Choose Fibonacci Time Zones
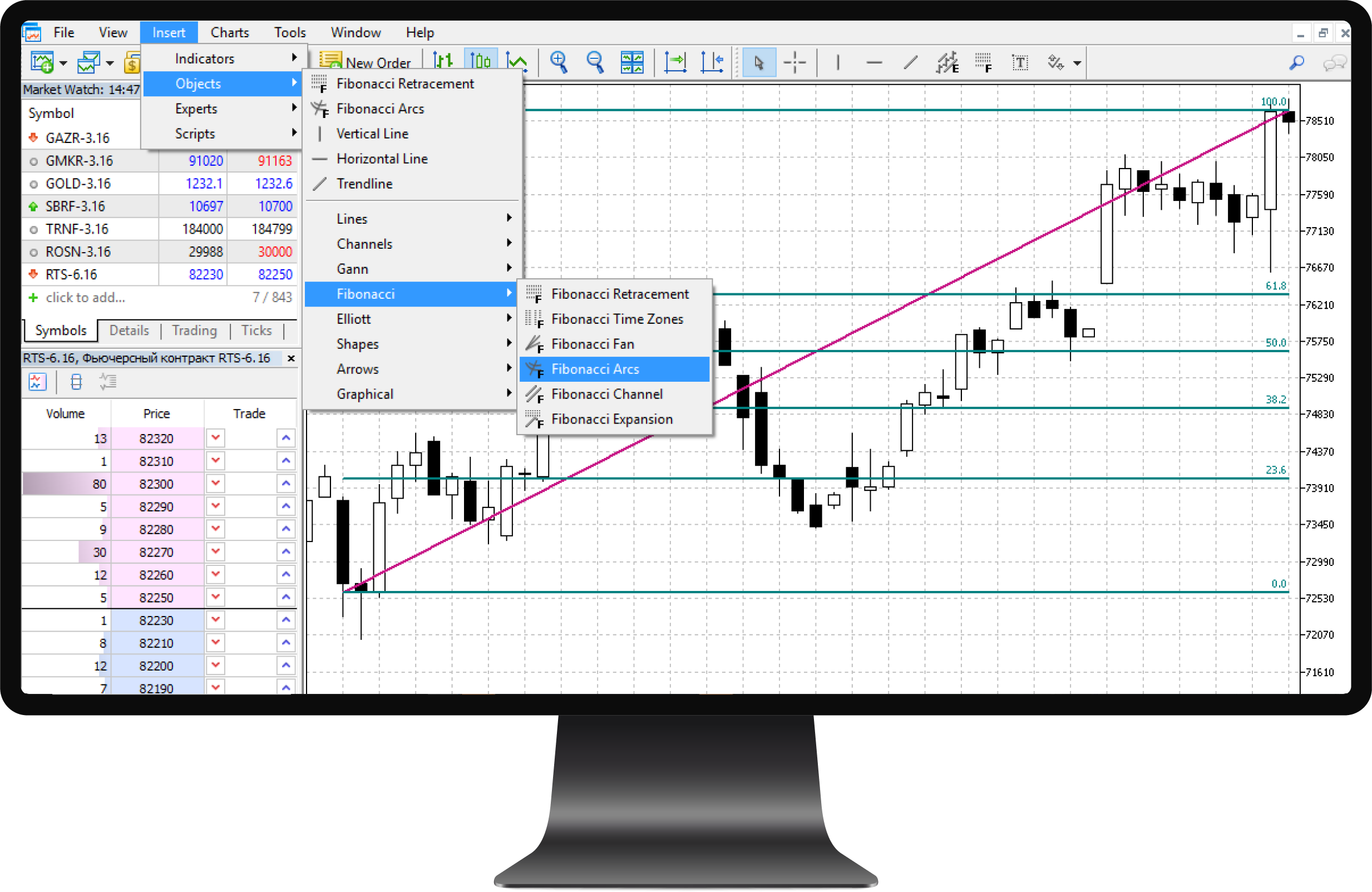The height and width of the screenshot is (892, 1372). tap(615, 319)
